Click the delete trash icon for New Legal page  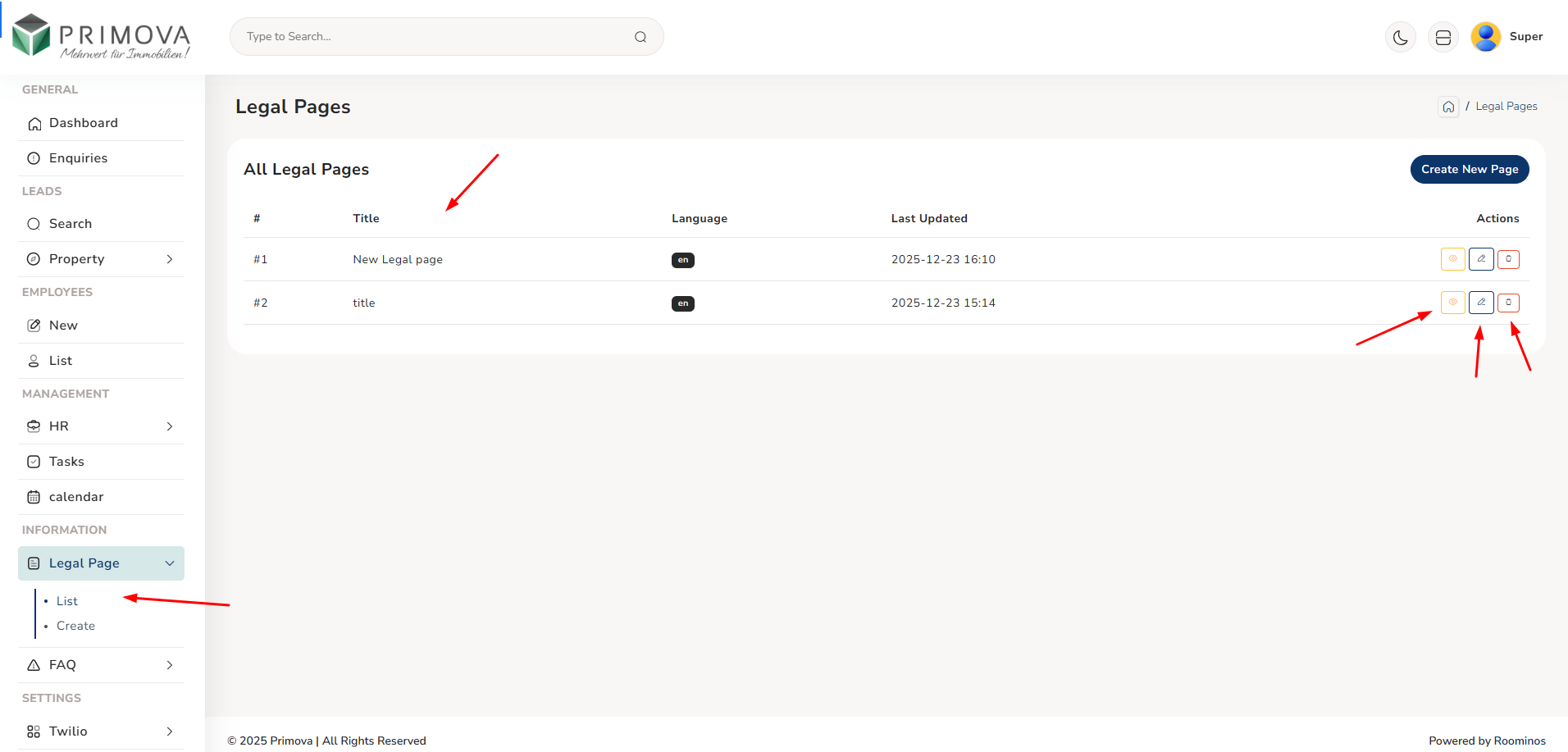(x=1508, y=259)
